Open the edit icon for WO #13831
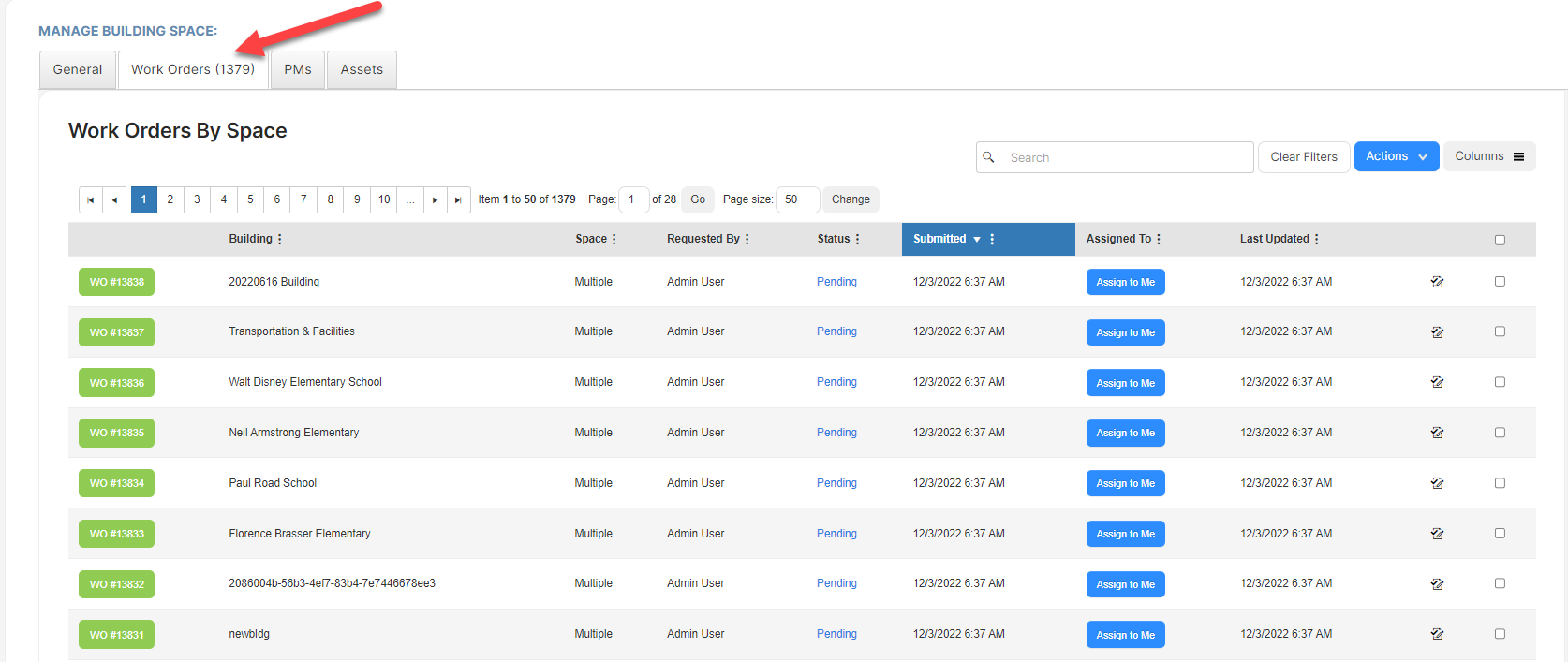The image size is (1568, 662). pos(1437,634)
